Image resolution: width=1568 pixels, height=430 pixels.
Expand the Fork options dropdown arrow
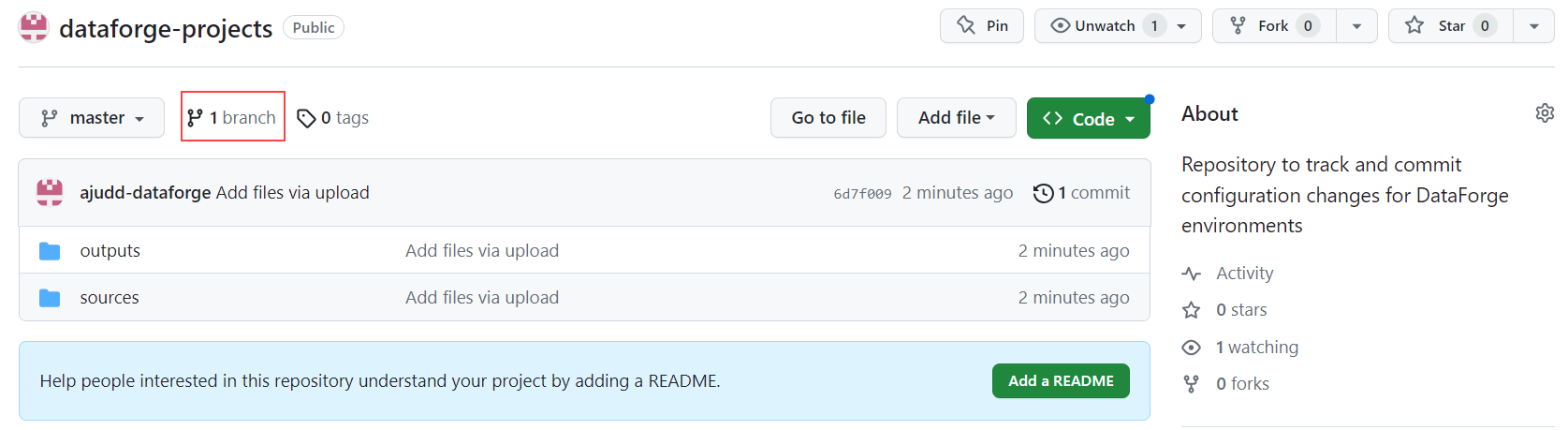[x=1357, y=26]
